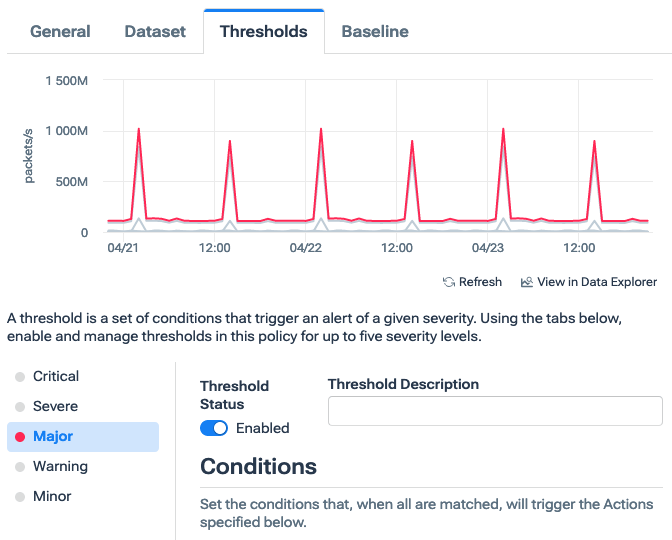Select the Thresholds tab
The width and height of the screenshot is (672, 540).
(263, 31)
